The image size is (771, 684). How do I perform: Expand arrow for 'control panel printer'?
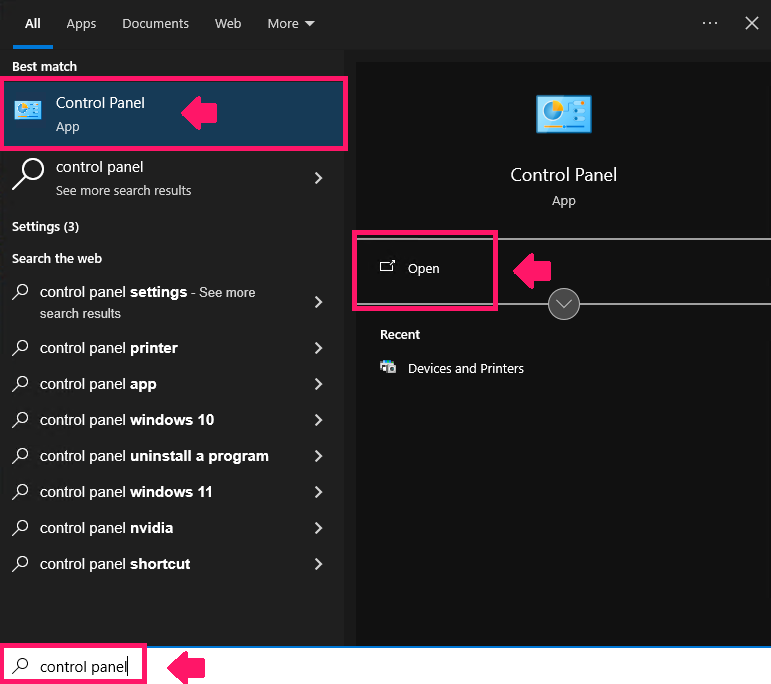[x=318, y=348]
